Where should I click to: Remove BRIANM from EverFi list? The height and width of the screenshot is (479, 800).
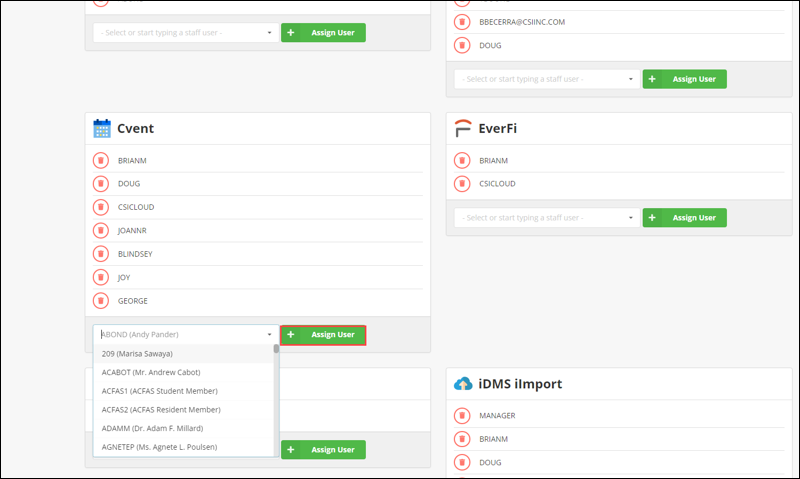462,160
